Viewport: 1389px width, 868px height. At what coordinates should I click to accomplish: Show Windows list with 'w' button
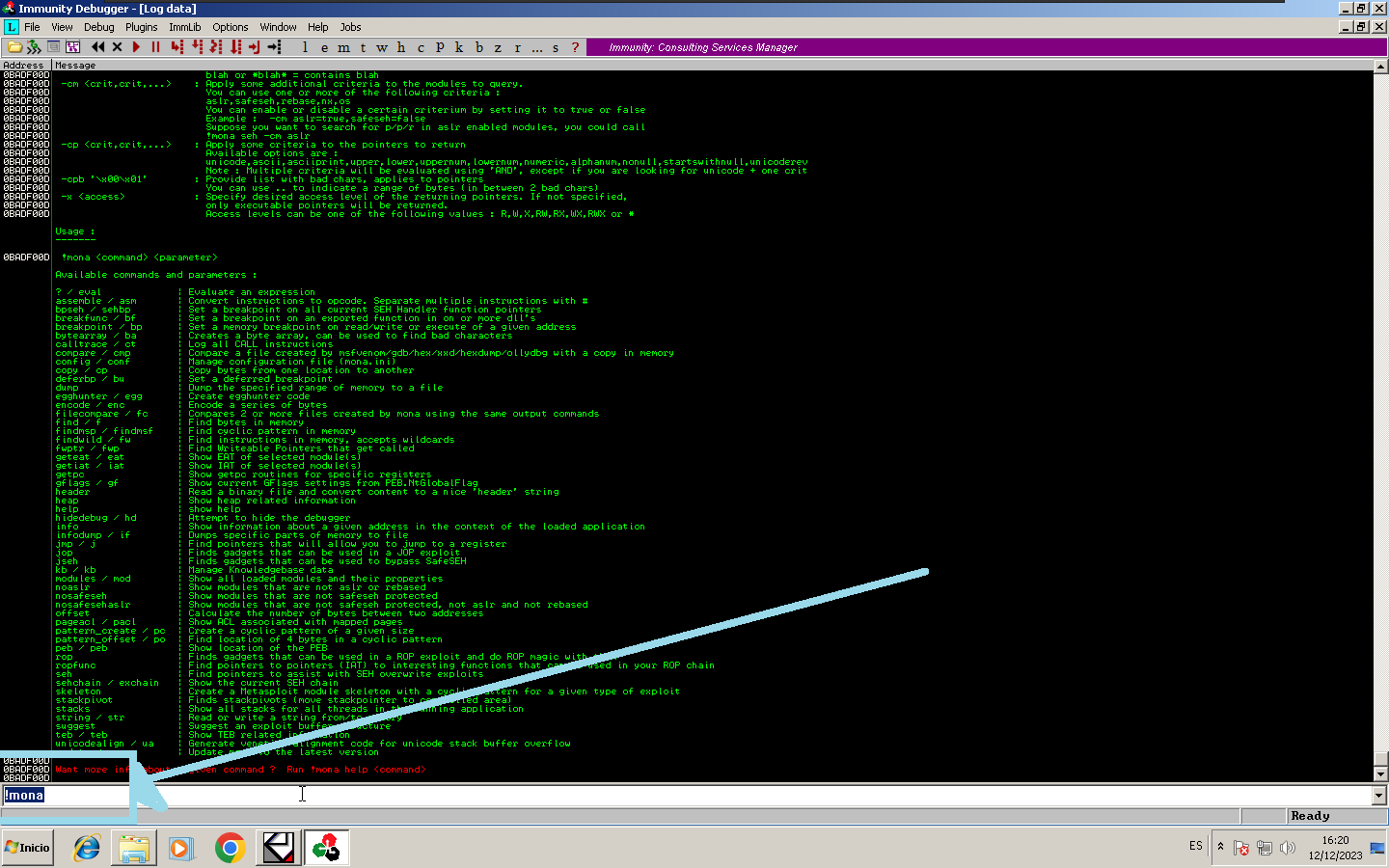click(x=382, y=47)
